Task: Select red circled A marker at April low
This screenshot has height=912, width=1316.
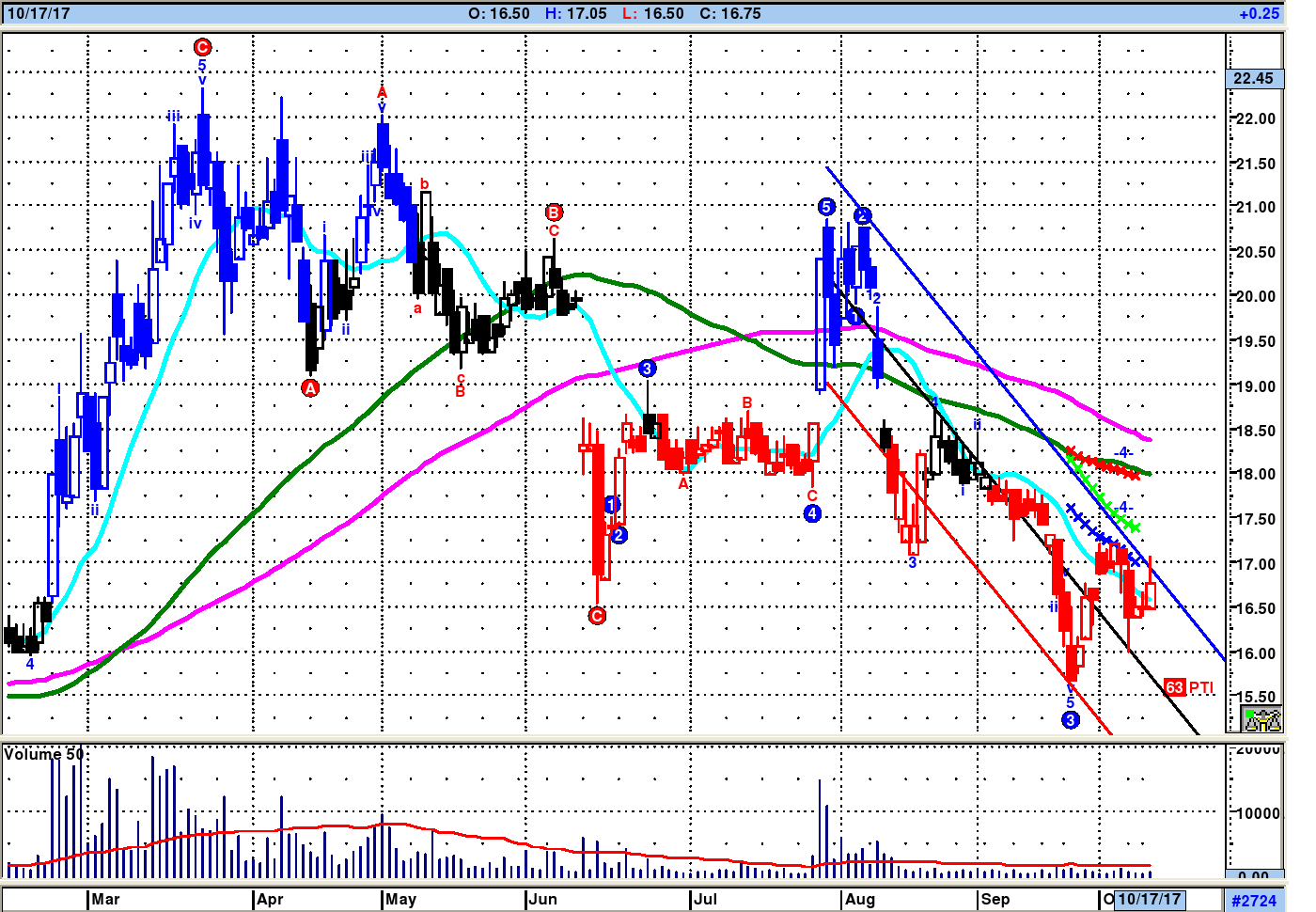Action: pos(310,387)
